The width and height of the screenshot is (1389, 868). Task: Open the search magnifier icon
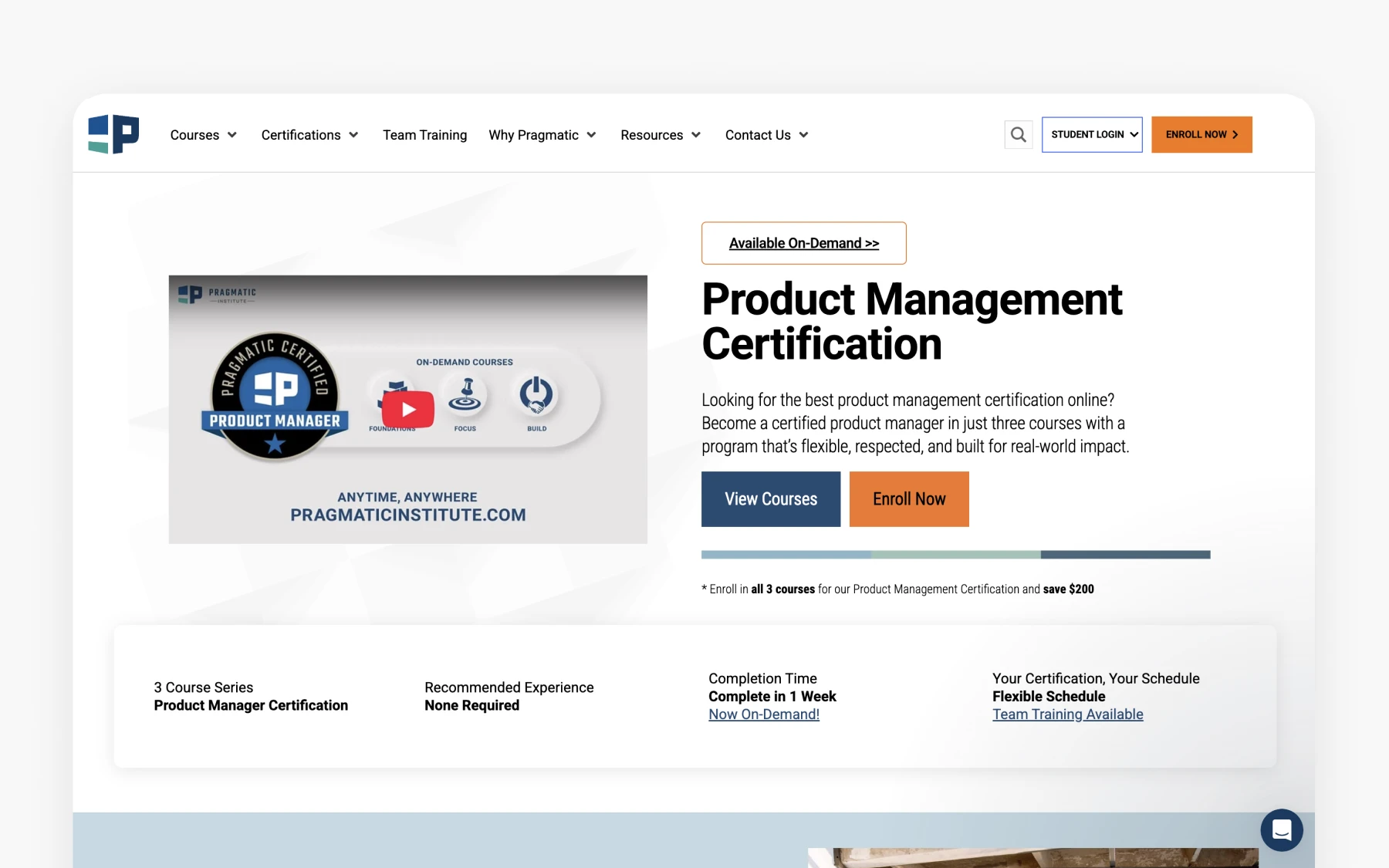[1018, 135]
